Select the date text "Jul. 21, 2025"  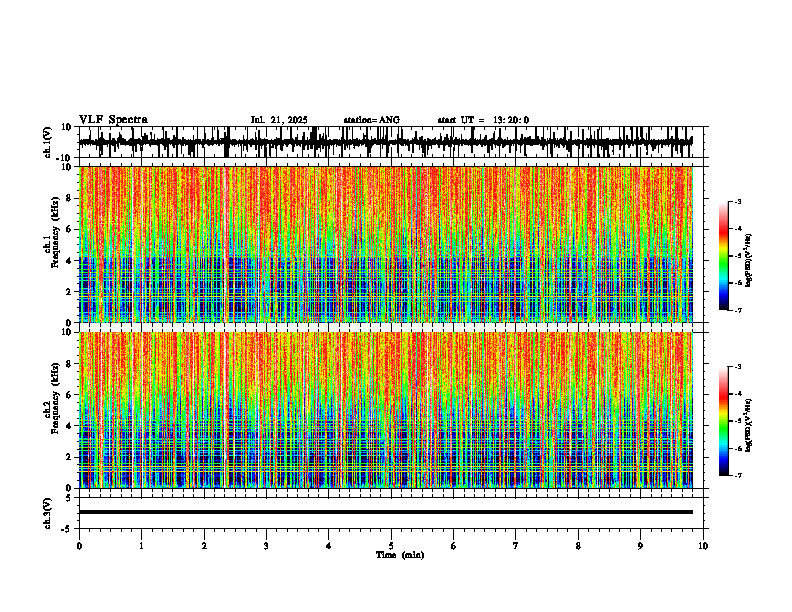[279, 120]
